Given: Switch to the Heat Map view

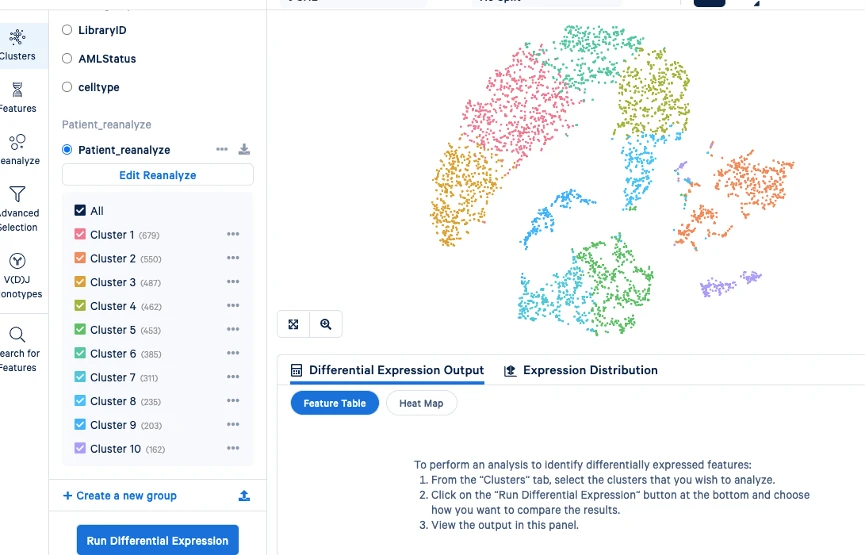Looking at the screenshot, I should pyautogui.click(x=421, y=403).
